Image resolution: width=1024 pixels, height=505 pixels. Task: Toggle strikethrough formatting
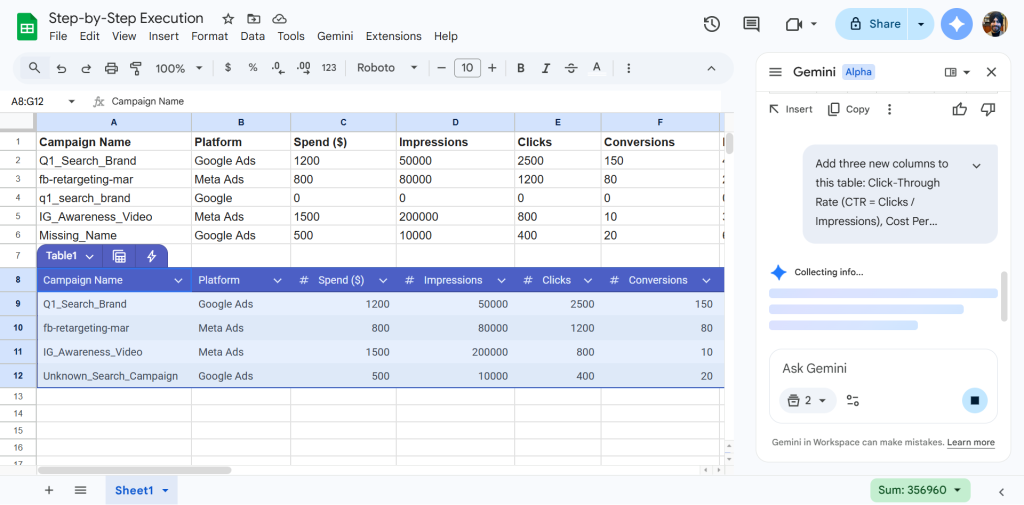pos(571,68)
